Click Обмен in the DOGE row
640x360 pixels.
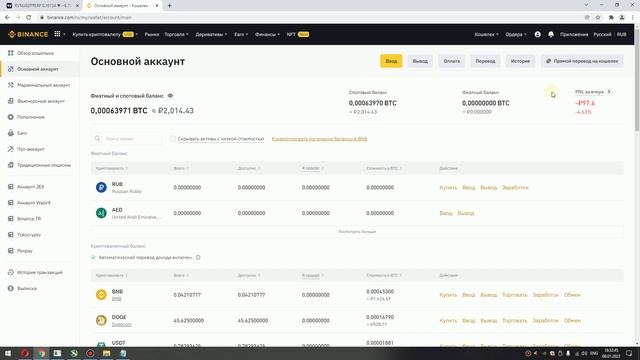(x=572, y=320)
